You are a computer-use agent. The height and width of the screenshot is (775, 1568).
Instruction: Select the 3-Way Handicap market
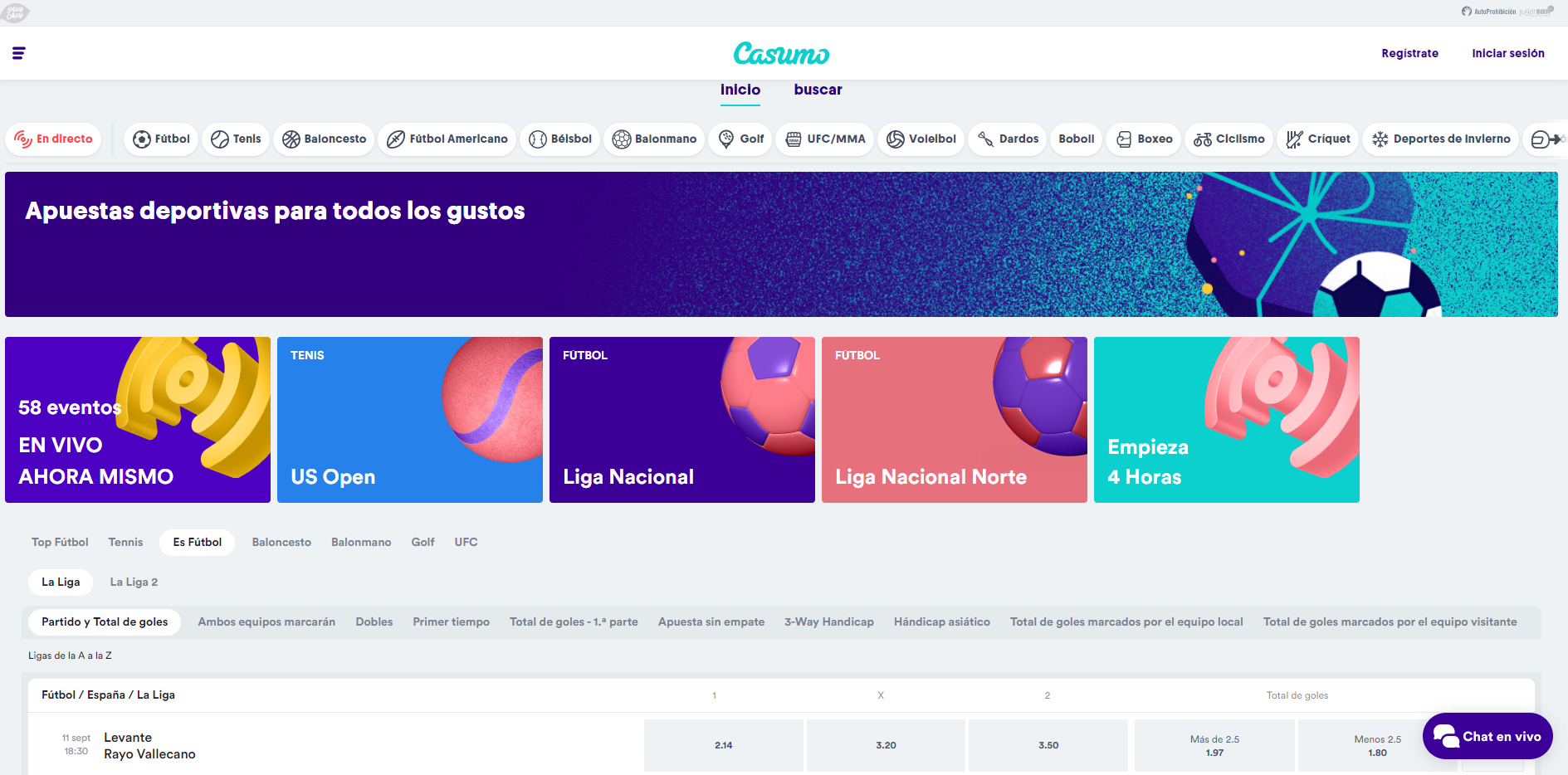[829, 622]
